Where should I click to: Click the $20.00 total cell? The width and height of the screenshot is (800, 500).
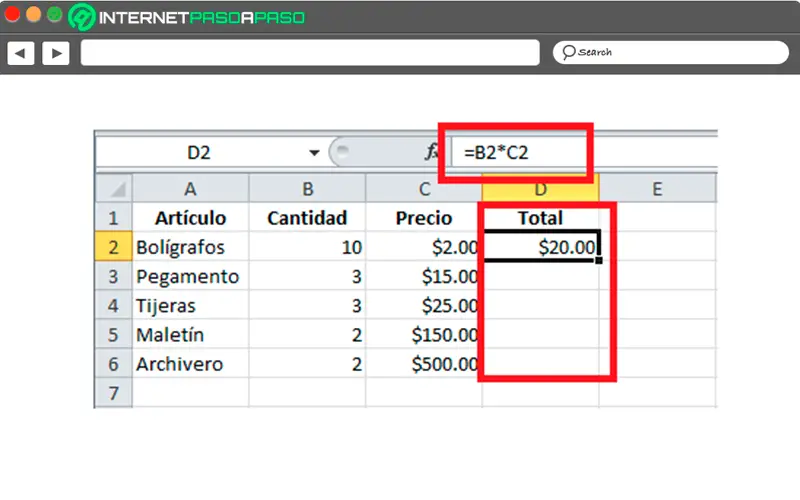click(x=540, y=247)
